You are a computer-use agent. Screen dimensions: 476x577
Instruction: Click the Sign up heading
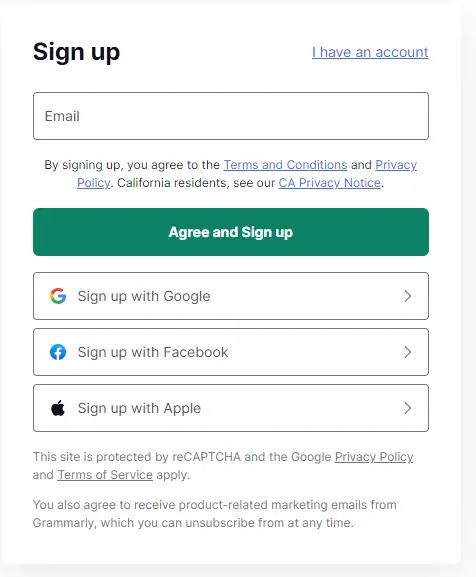[77, 52]
